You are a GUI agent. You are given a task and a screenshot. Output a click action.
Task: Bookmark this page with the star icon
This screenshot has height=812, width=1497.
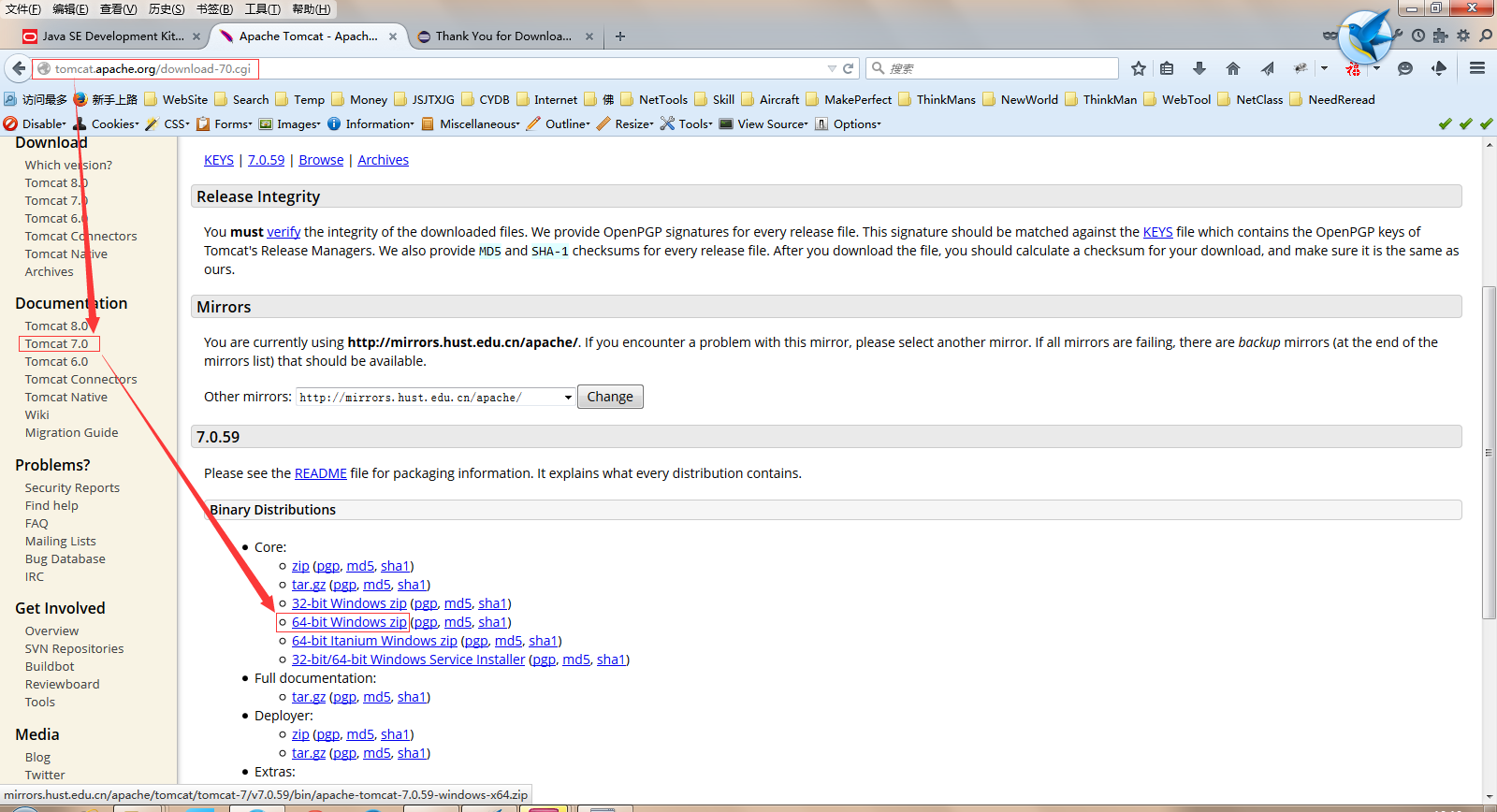(1139, 68)
